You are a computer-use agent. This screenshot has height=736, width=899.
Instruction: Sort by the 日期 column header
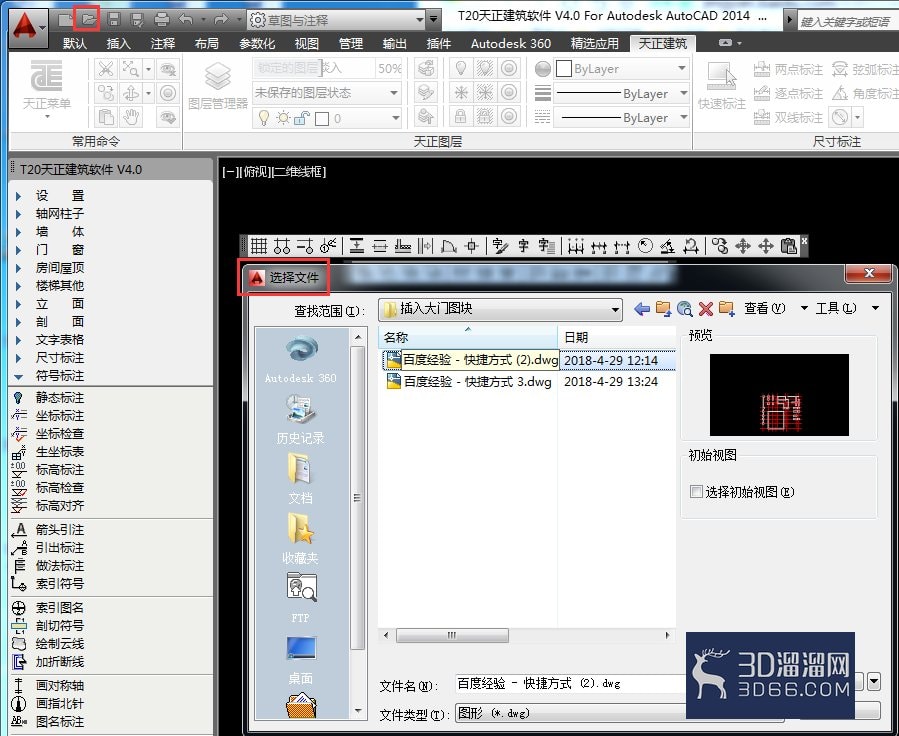point(617,337)
